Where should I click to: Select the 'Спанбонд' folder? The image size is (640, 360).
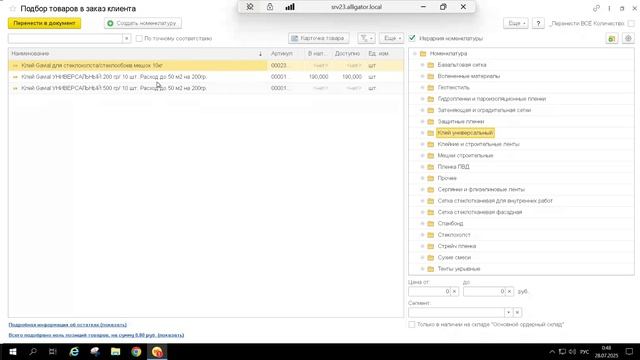[x=450, y=224]
